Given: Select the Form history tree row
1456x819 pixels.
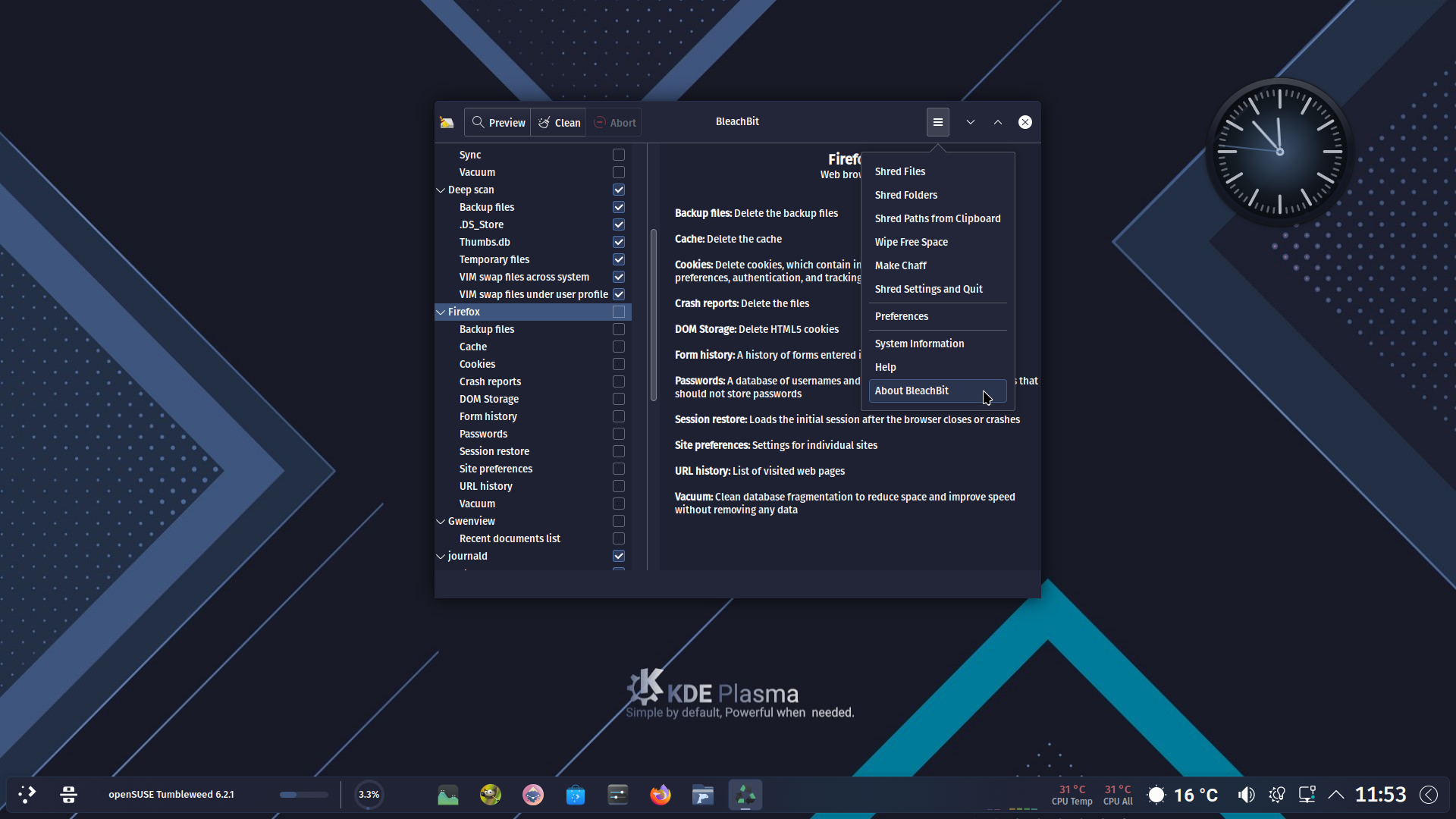Looking at the screenshot, I should click(x=533, y=416).
